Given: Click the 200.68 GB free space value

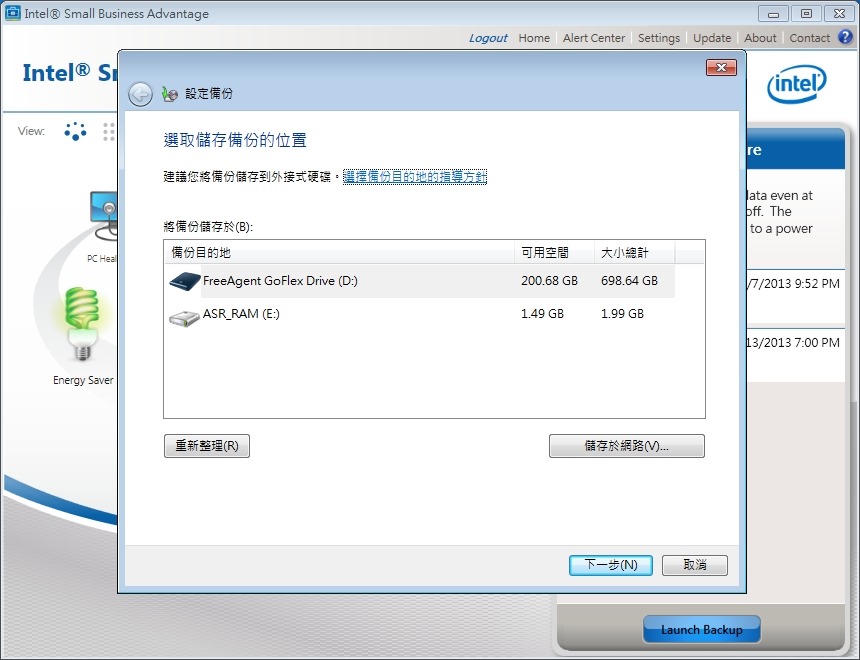Looking at the screenshot, I should pos(549,281).
